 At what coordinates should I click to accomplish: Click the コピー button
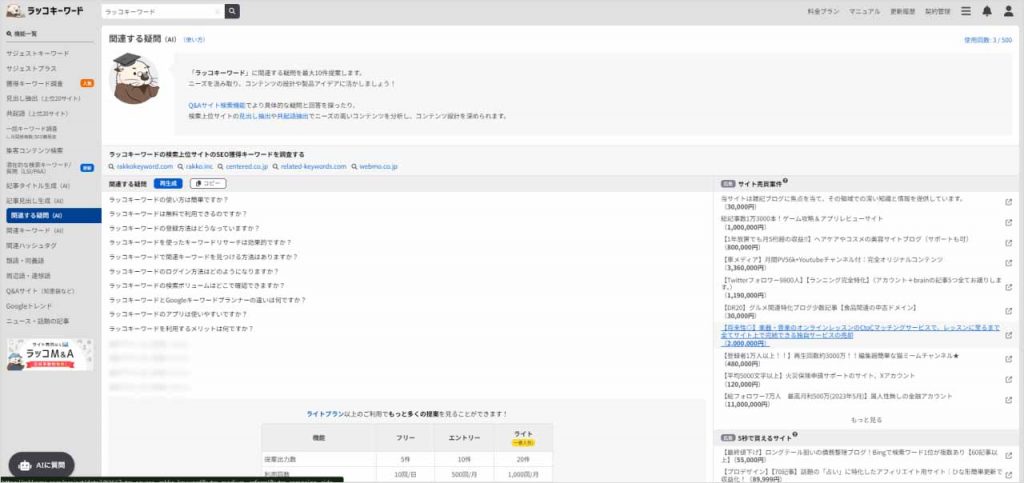[208, 184]
